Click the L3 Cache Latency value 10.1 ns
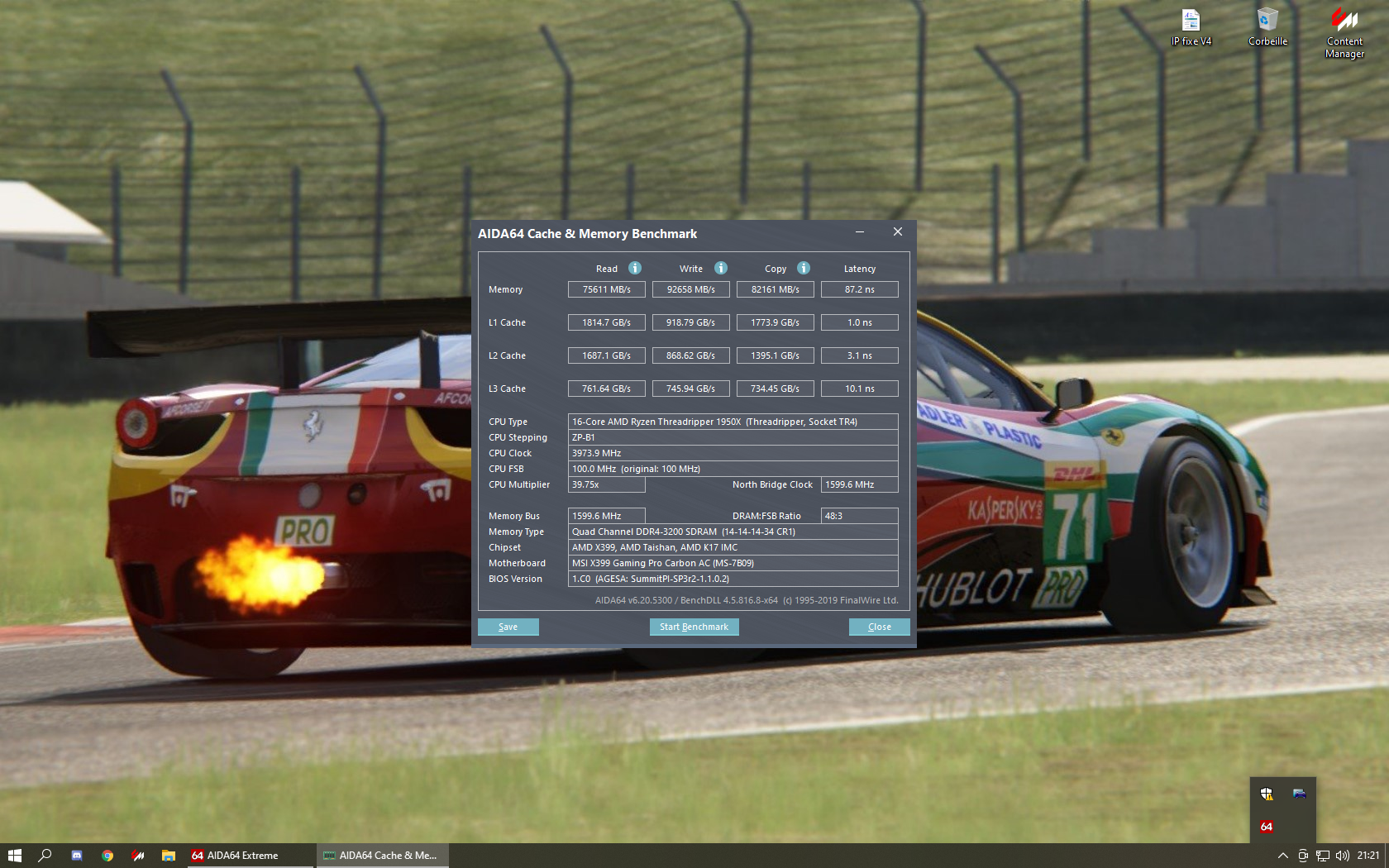Viewport: 1389px width, 868px height. tap(860, 389)
